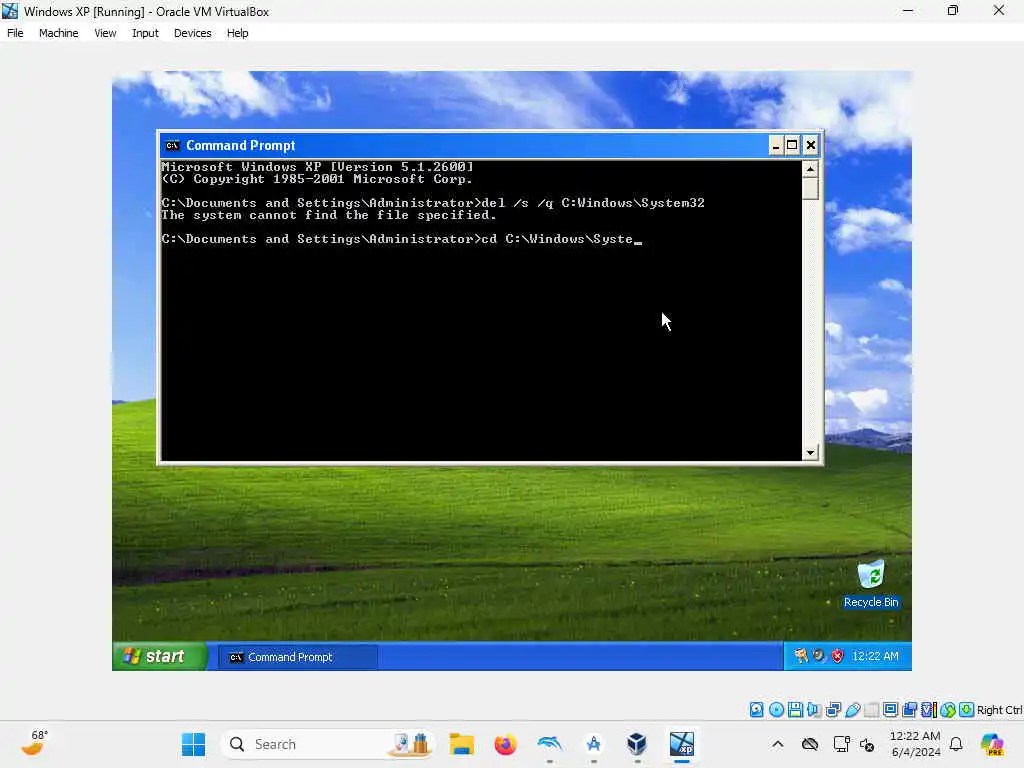Click the keyboard capture green arrow icon

tap(967, 710)
